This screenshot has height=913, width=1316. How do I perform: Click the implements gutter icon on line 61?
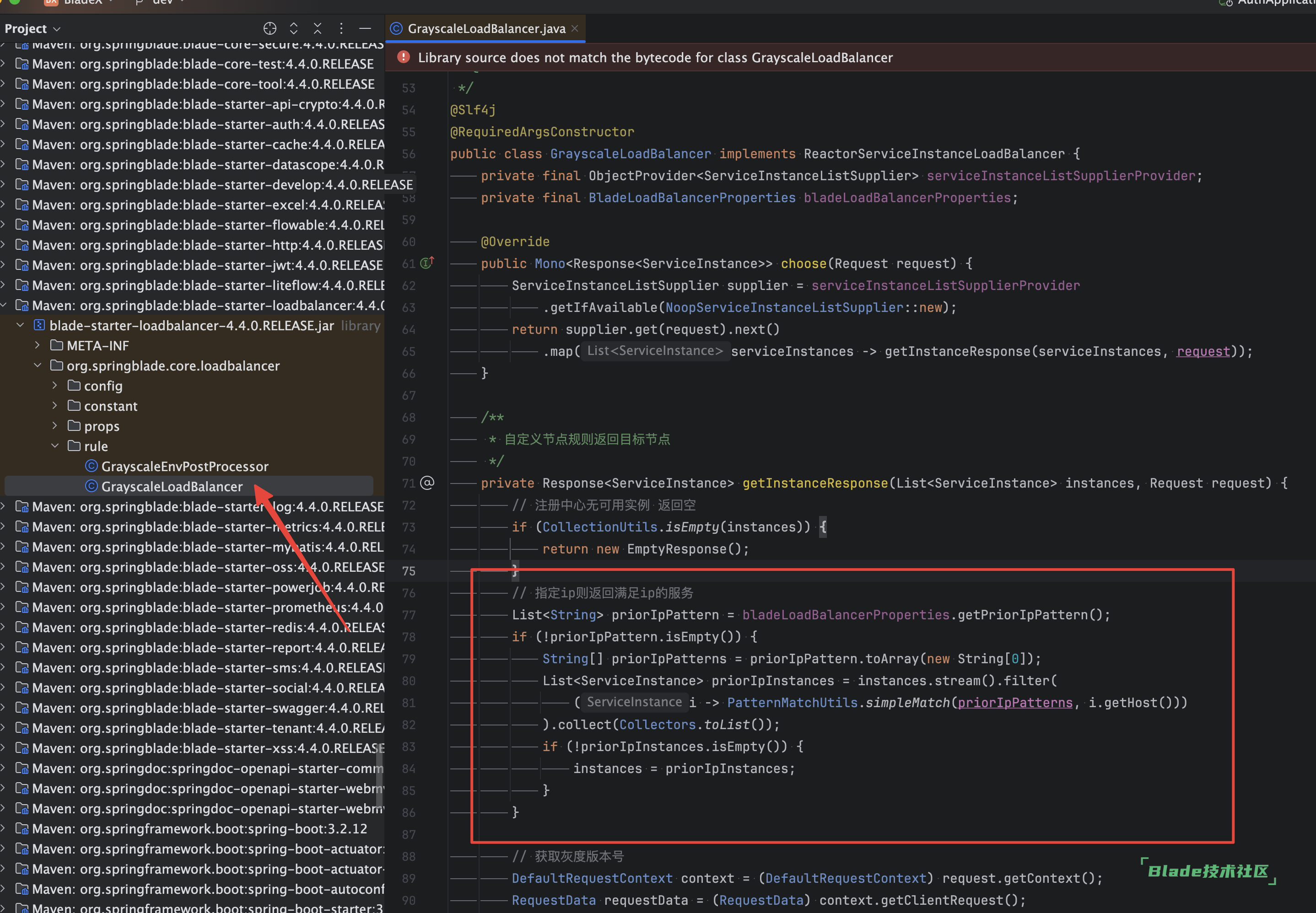pos(427,263)
